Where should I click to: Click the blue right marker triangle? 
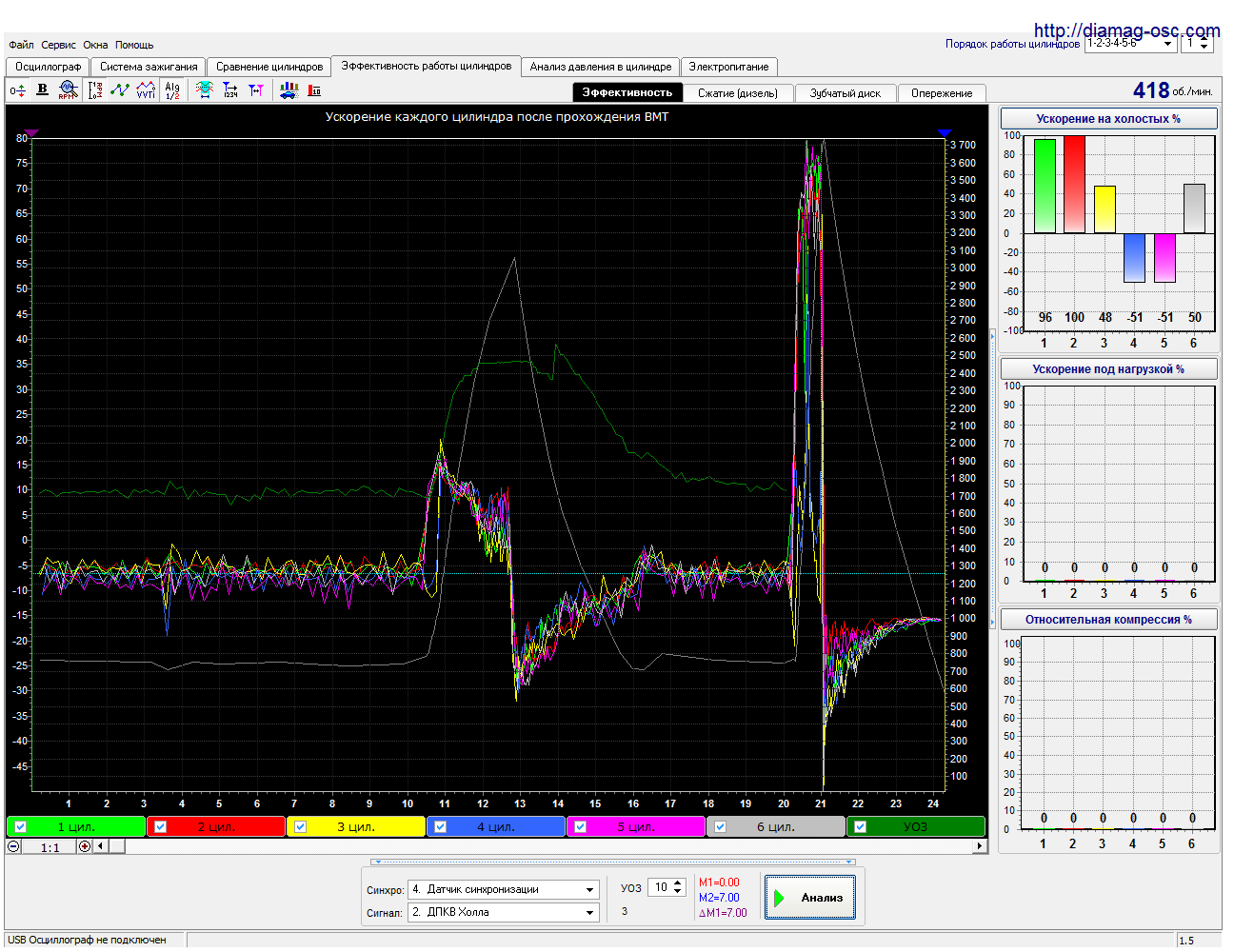[x=944, y=133]
